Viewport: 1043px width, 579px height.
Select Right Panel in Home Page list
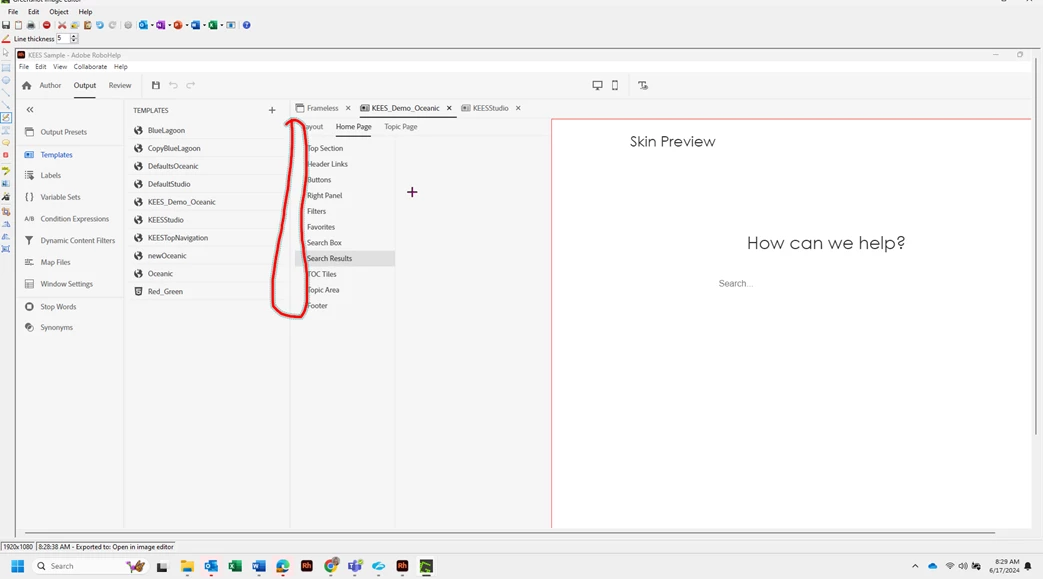(325, 196)
